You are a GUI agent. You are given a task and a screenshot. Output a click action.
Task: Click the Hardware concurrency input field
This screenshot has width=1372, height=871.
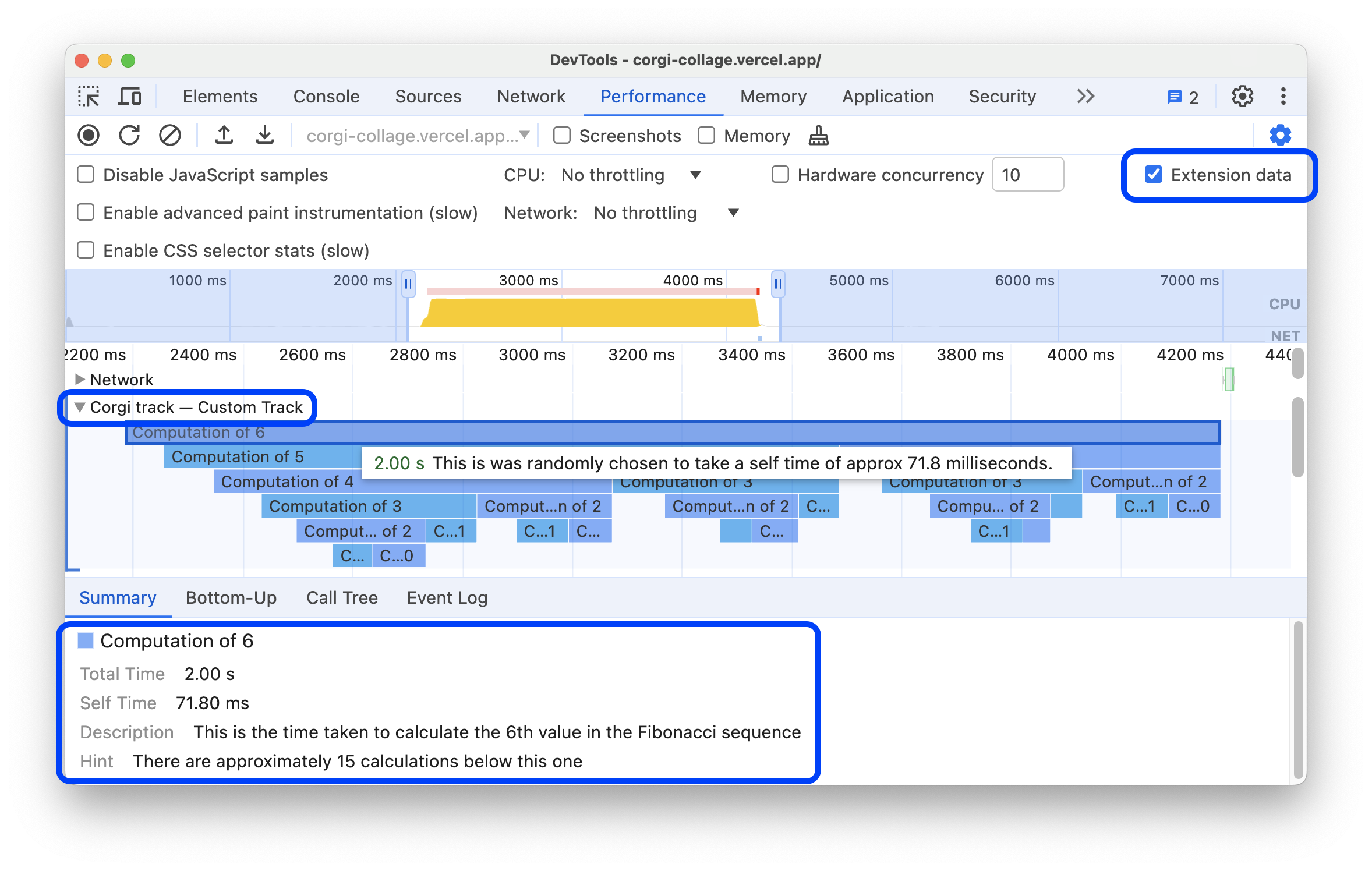point(1028,174)
